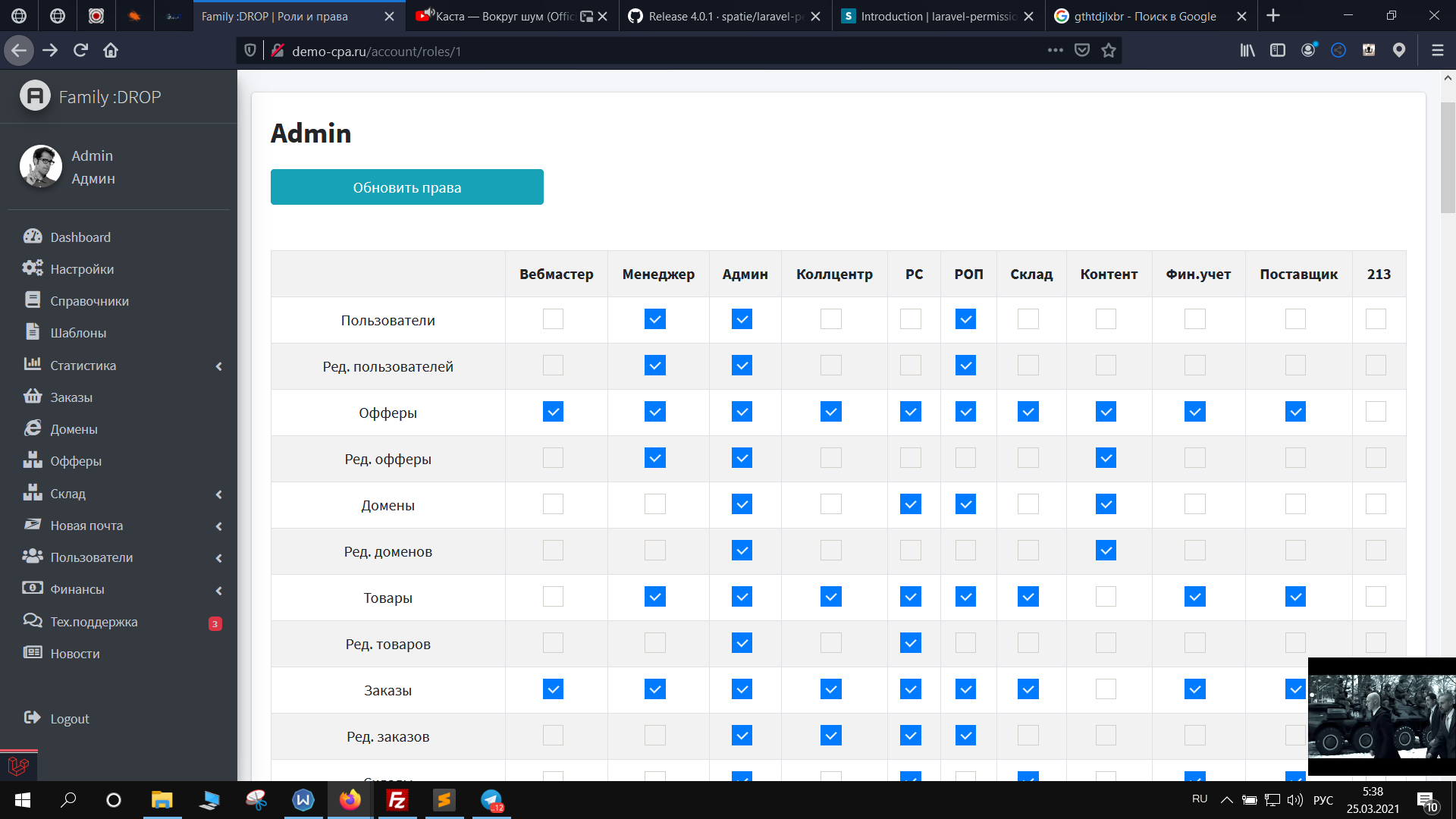Open the Dashboard sidebar icon
Image resolution: width=1456 pixels, height=819 pixels.
[33, 237]
